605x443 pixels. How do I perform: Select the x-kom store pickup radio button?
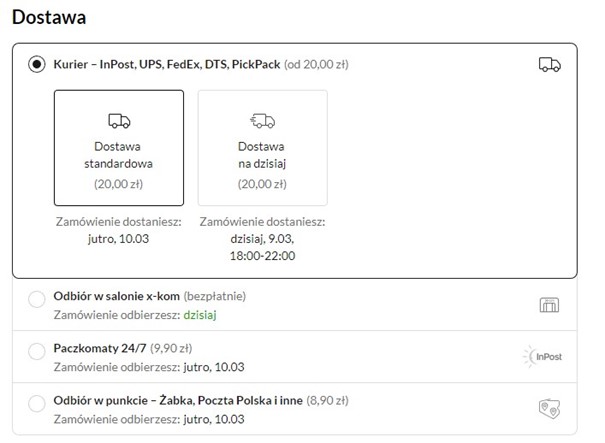pos(37,299)
